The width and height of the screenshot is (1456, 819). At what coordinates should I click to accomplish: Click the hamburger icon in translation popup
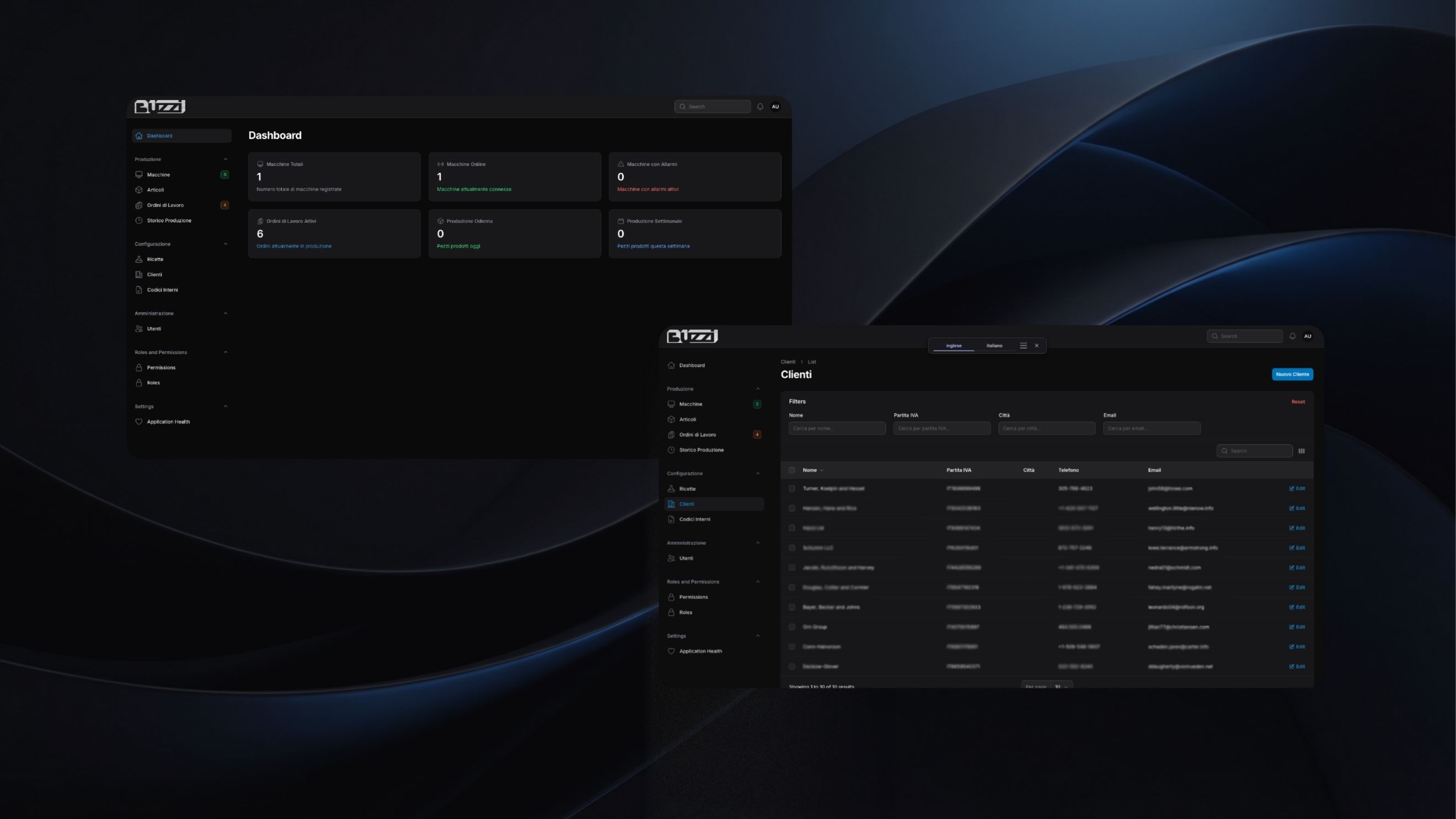click(1023, 345)
